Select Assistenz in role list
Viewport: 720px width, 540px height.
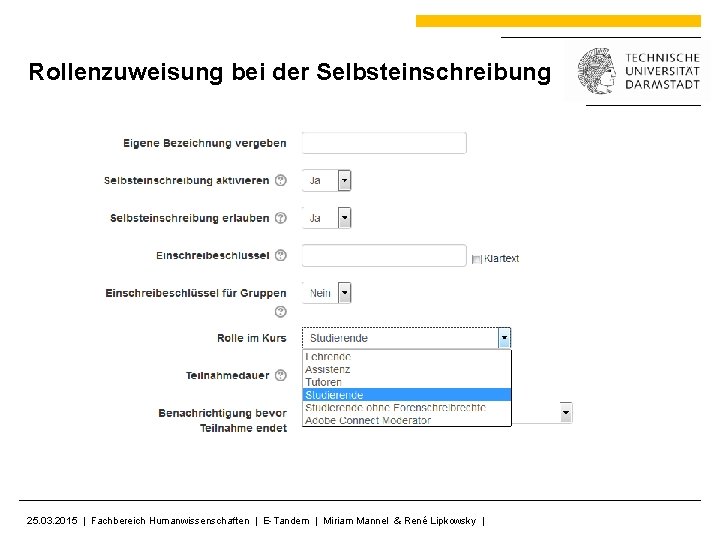tap(406, 369)
